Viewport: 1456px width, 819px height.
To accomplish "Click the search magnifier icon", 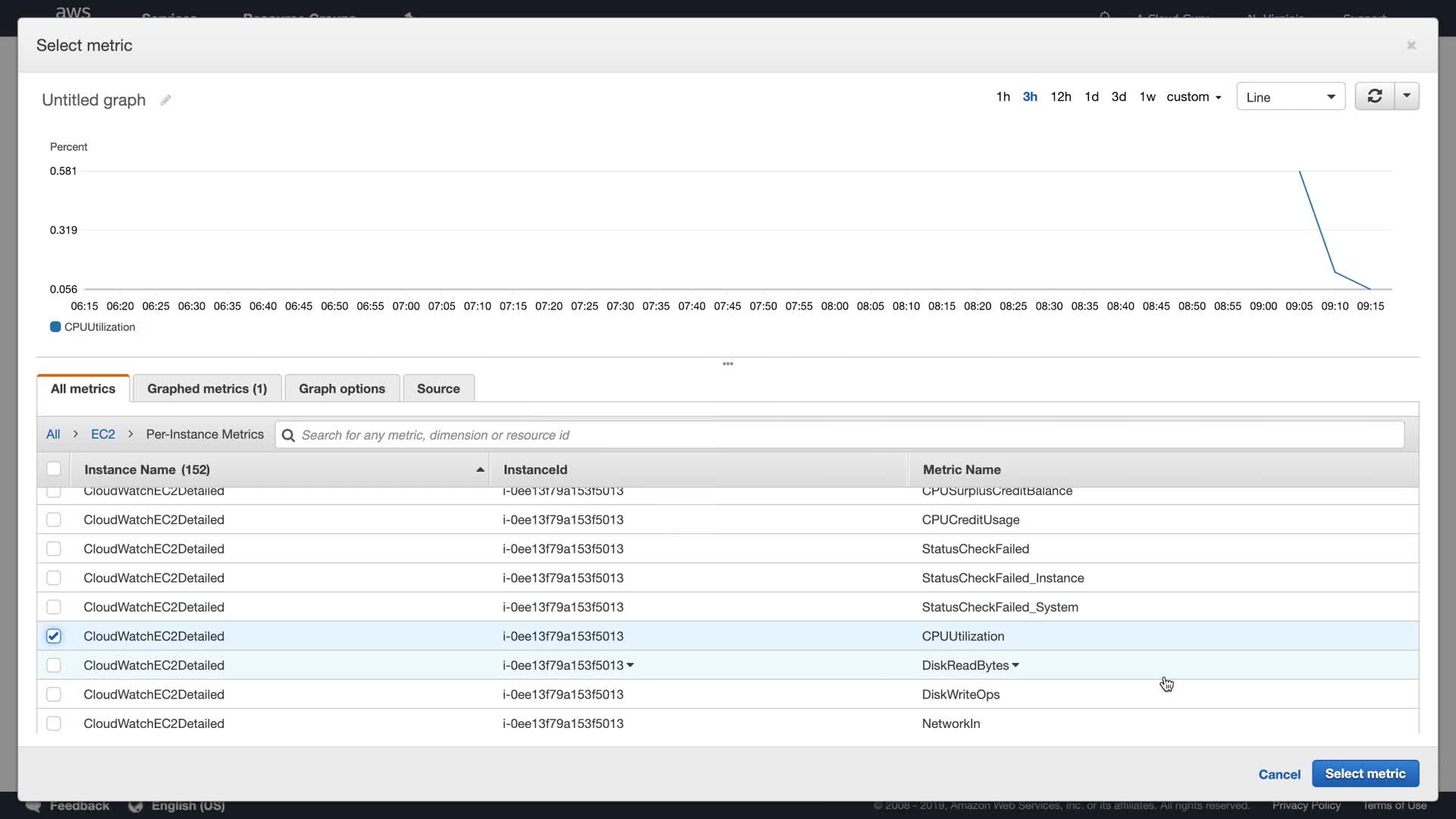I will point(288,435).
